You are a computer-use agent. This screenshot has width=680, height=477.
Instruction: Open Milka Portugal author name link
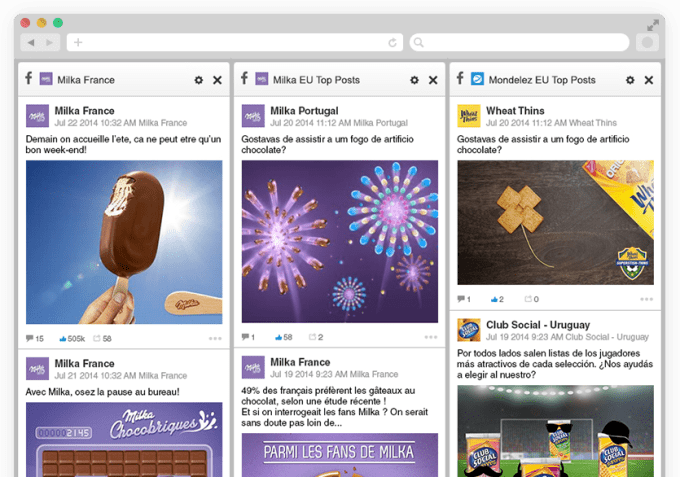pos(304,111)
